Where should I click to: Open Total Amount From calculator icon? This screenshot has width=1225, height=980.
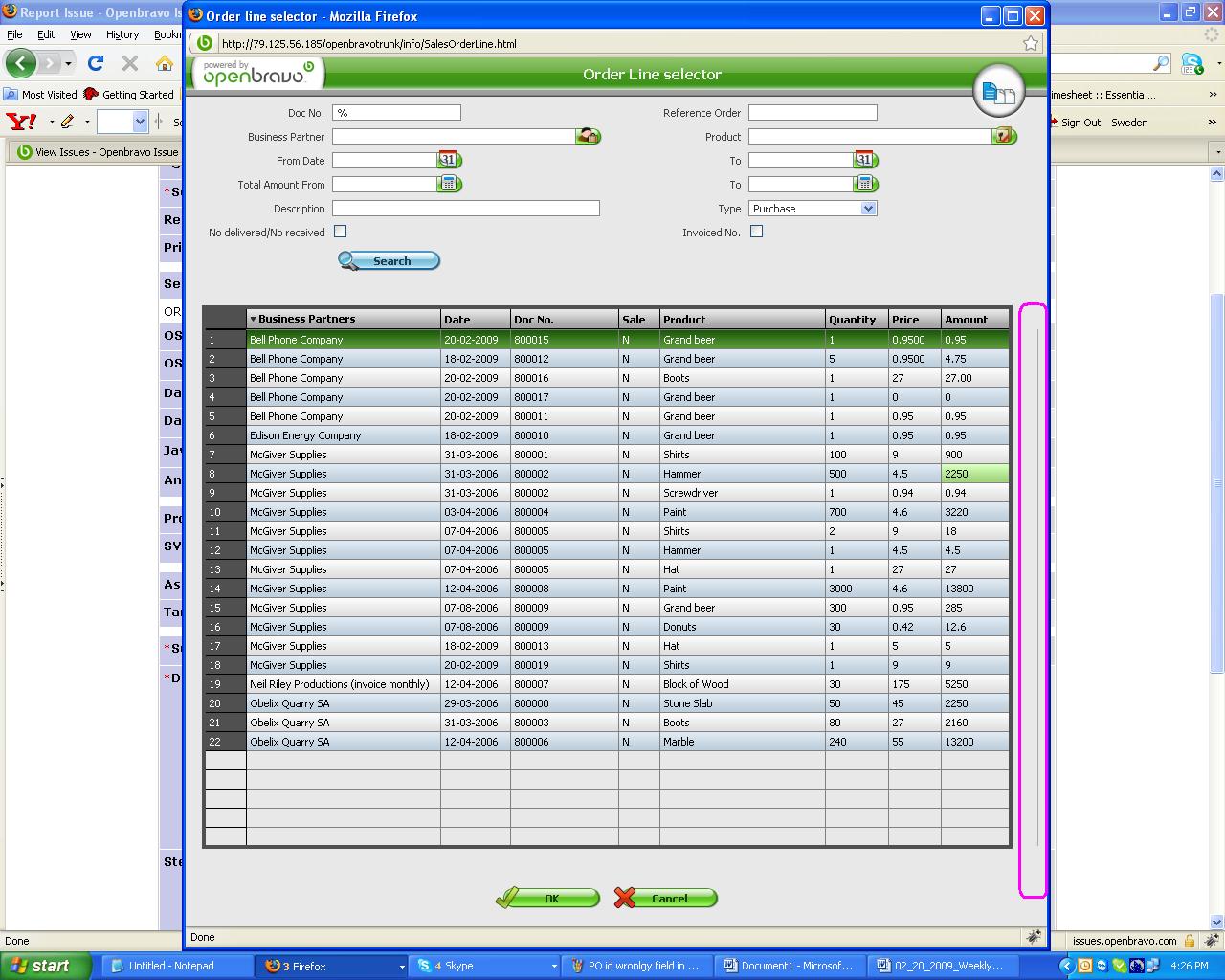(x=449, y=185)
